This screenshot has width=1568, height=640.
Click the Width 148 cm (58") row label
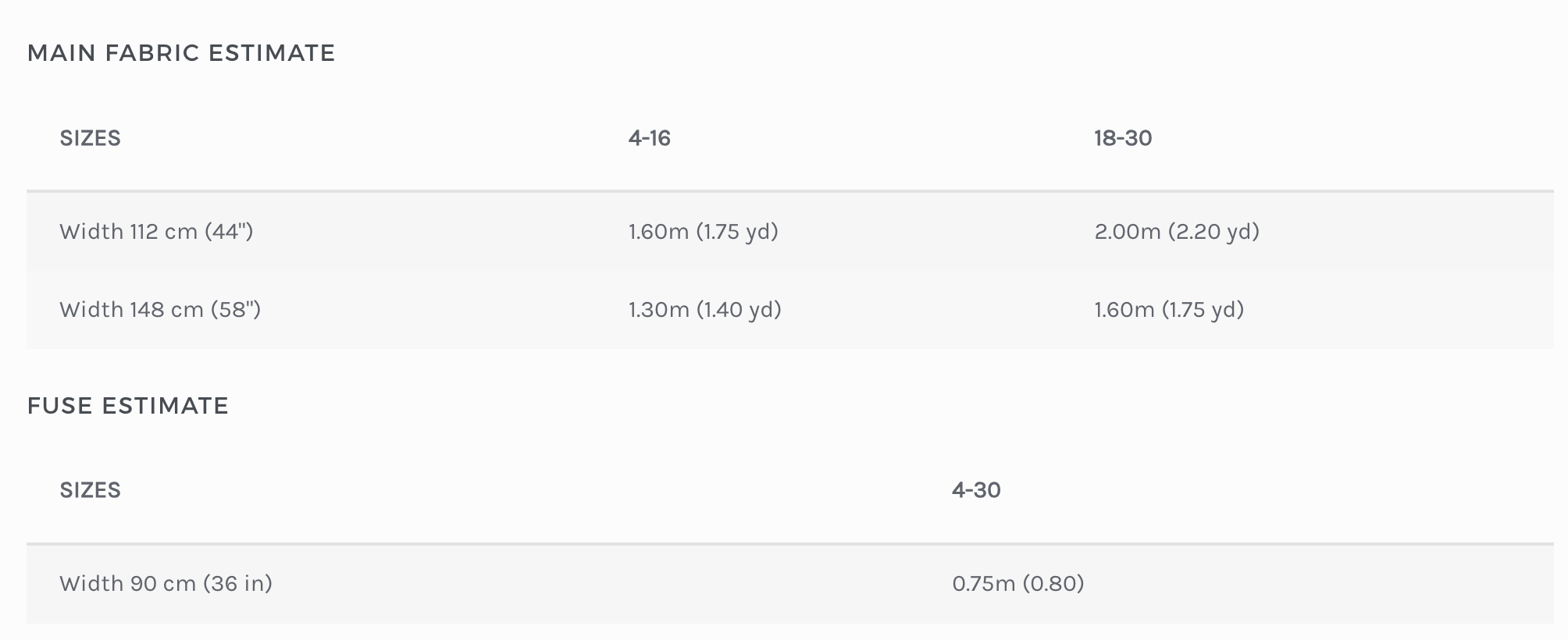coord(160,310)
